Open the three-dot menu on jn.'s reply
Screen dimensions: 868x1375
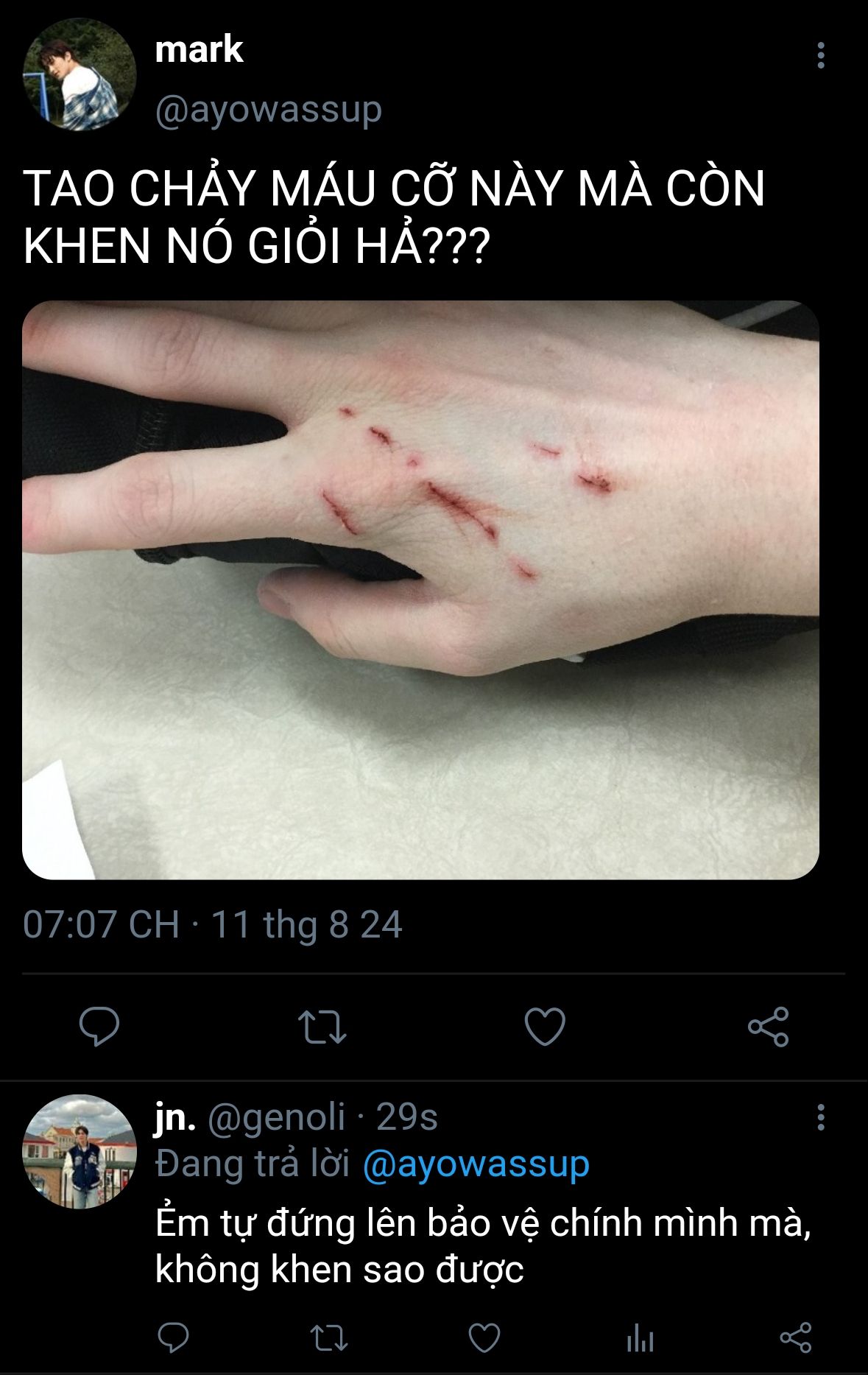point(820,1117)
